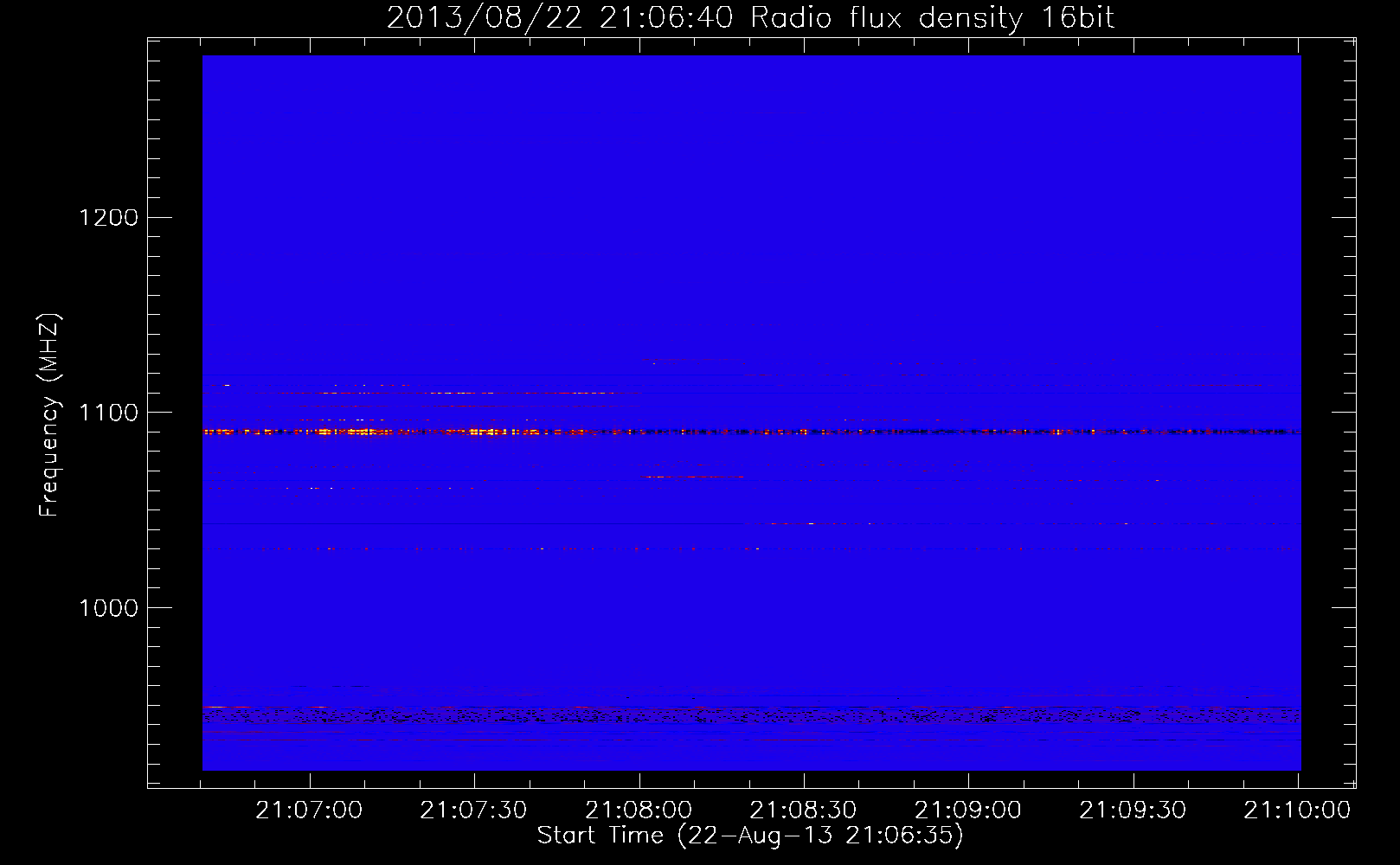Image resolution: width=1400 pixels, height=865 pixels.
Task: Click the 21:09:30 time tick label
Action: (1133, 811)
